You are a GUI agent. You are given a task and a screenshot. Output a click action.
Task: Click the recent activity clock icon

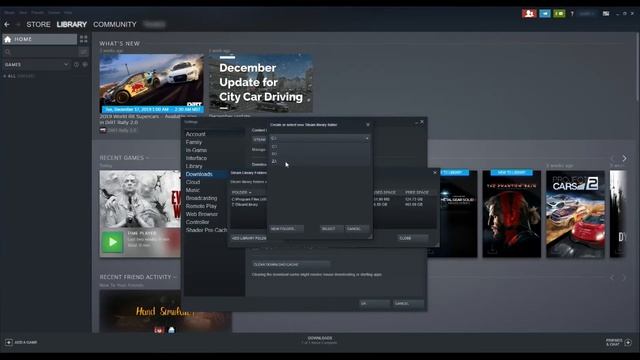click(x=76, y=64)
